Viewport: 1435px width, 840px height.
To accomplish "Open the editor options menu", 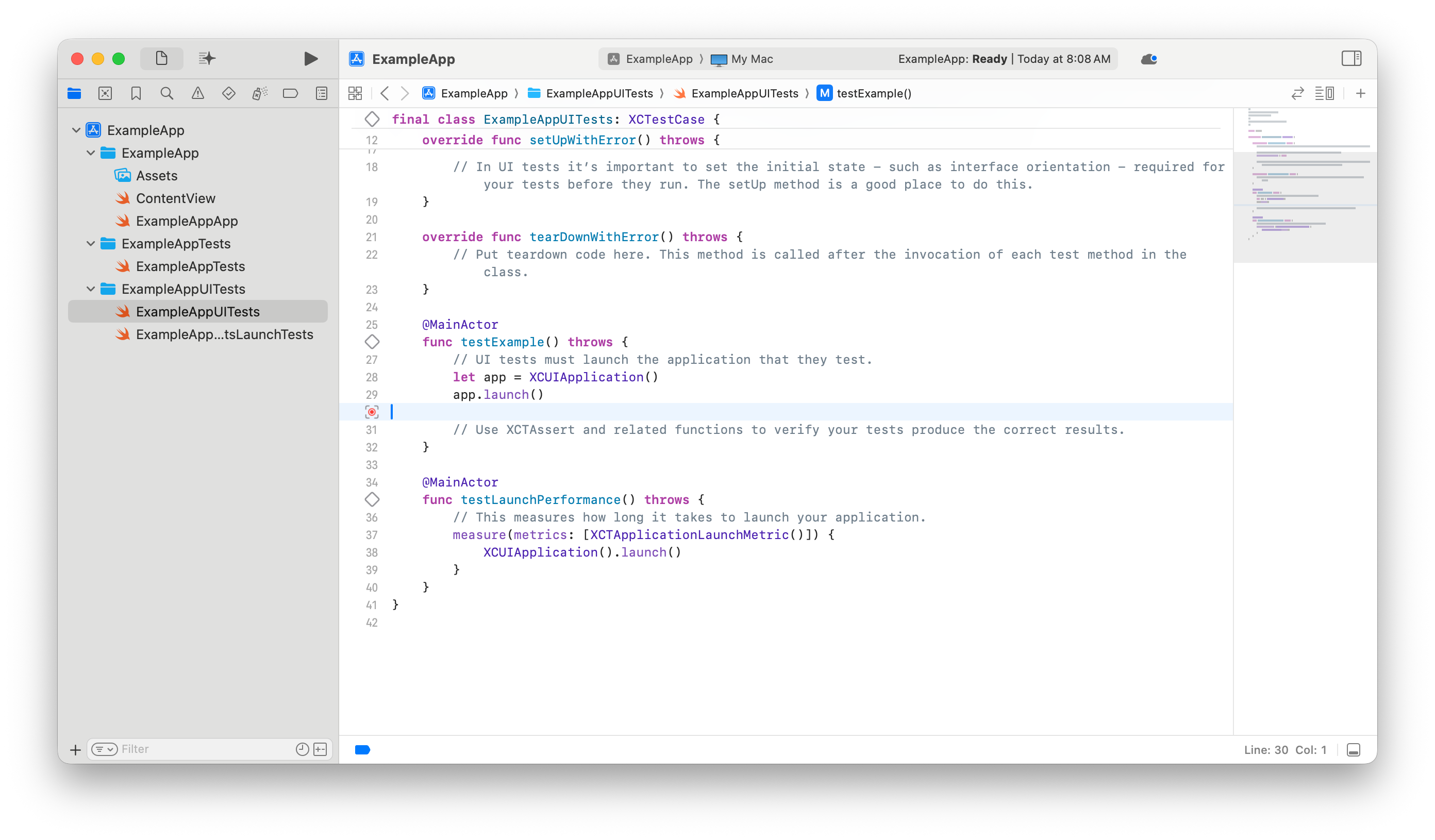I will pos(1325,93).
